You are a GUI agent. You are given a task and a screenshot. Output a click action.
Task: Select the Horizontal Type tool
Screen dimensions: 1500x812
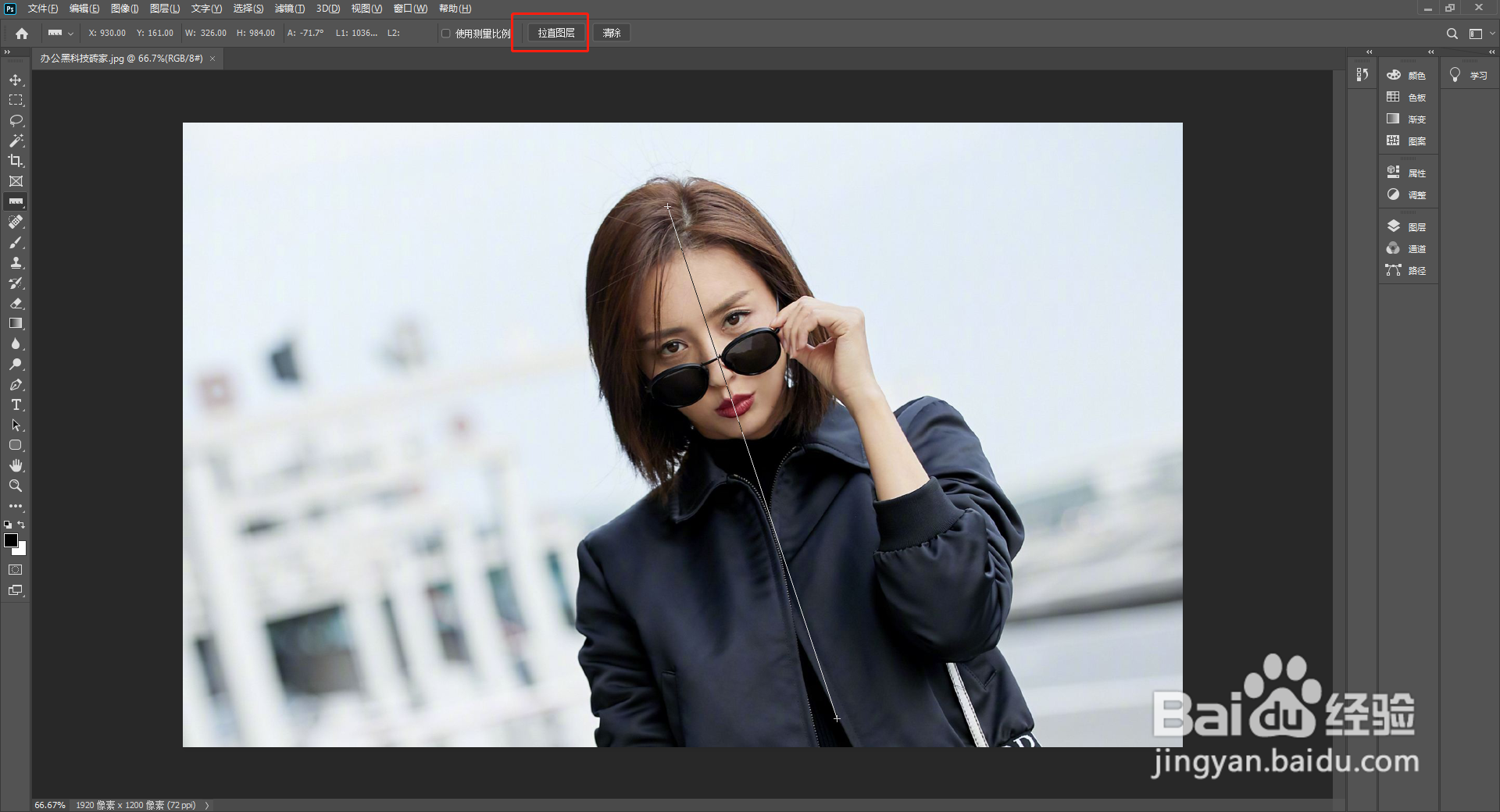tap(16, 404)
